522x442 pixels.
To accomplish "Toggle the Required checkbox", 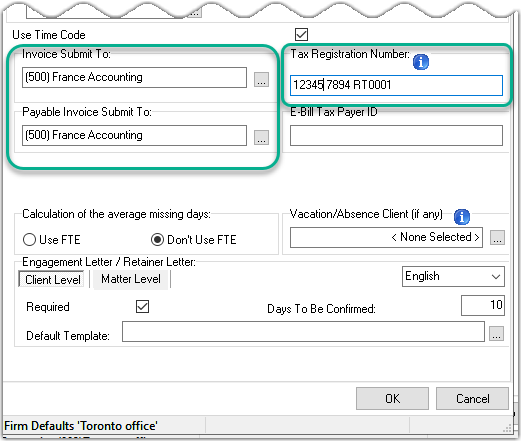I will click(142, 306).
